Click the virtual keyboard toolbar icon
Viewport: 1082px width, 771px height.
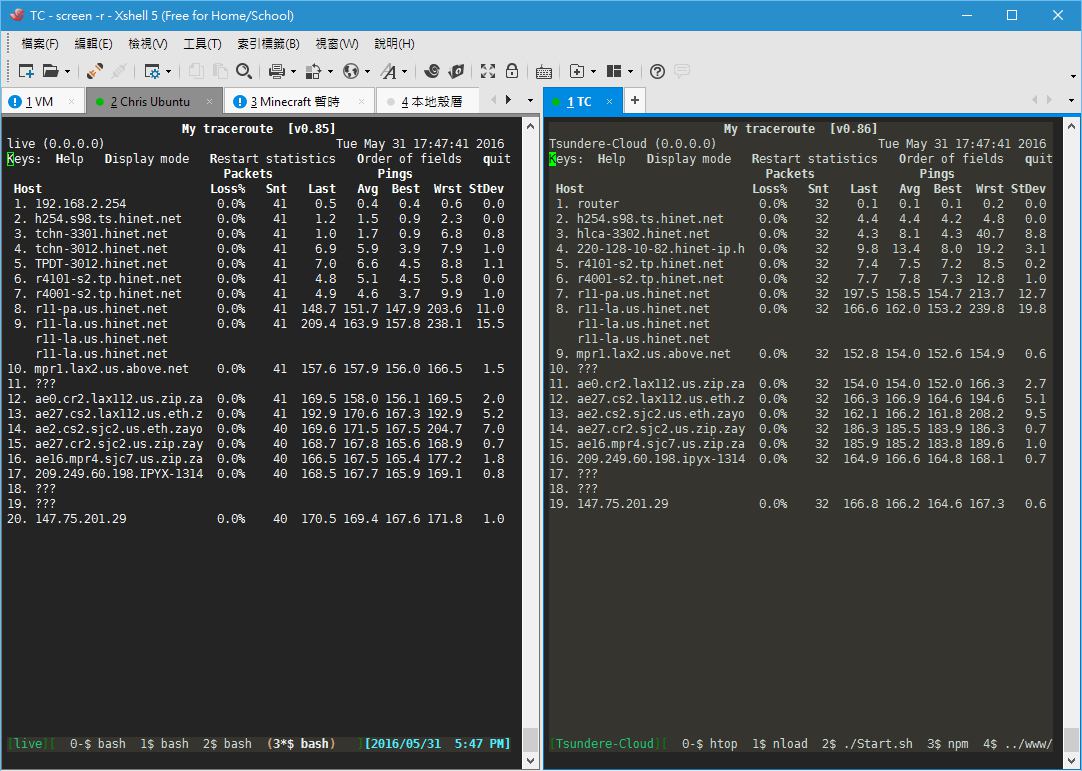coord(544,71)
